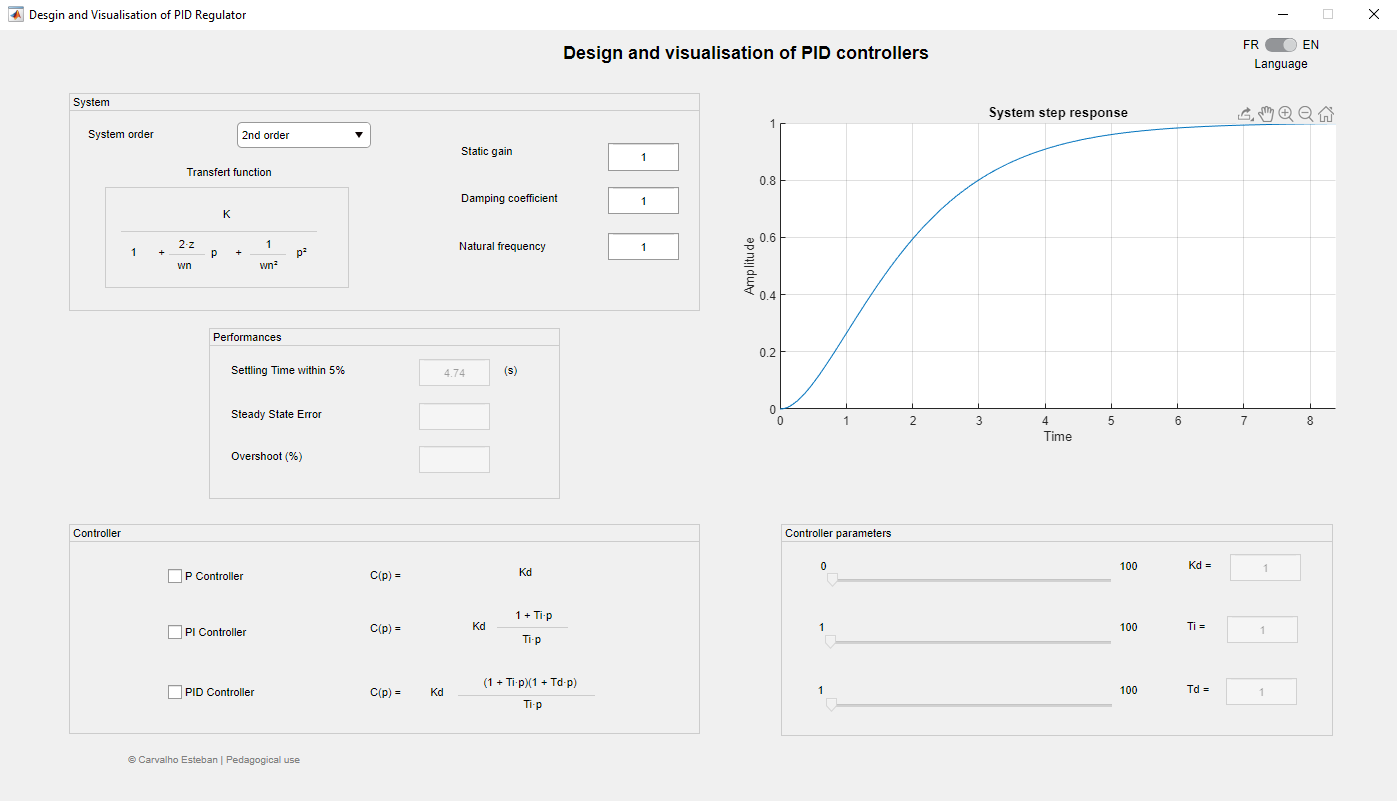Click the Static gain input field
This screenshot has height=801, width=1397.
point(643,157)
